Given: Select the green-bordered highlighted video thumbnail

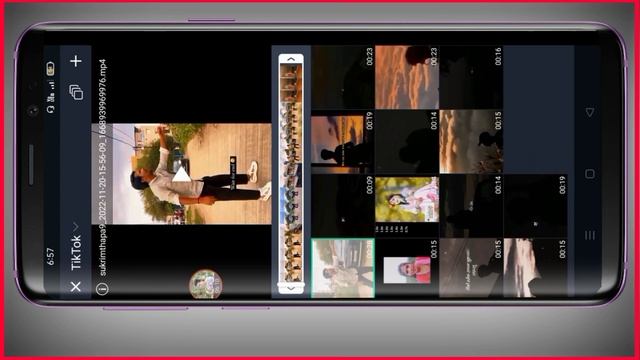Looking at the screenshot, I should pyautogui.click(x=343, y=268).
